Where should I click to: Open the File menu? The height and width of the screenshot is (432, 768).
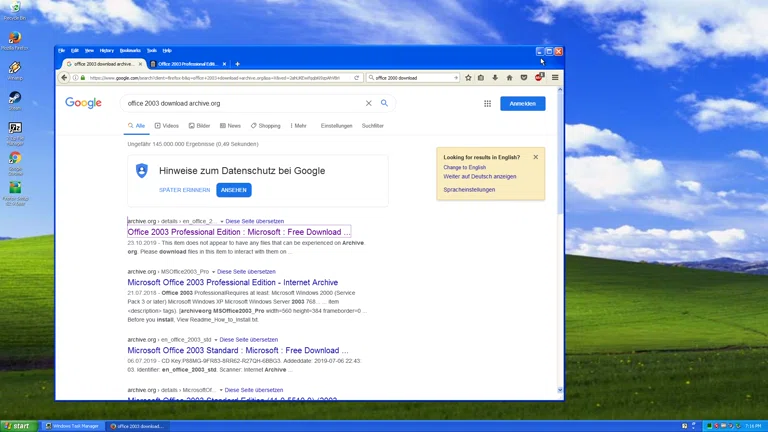coord(62,50)
